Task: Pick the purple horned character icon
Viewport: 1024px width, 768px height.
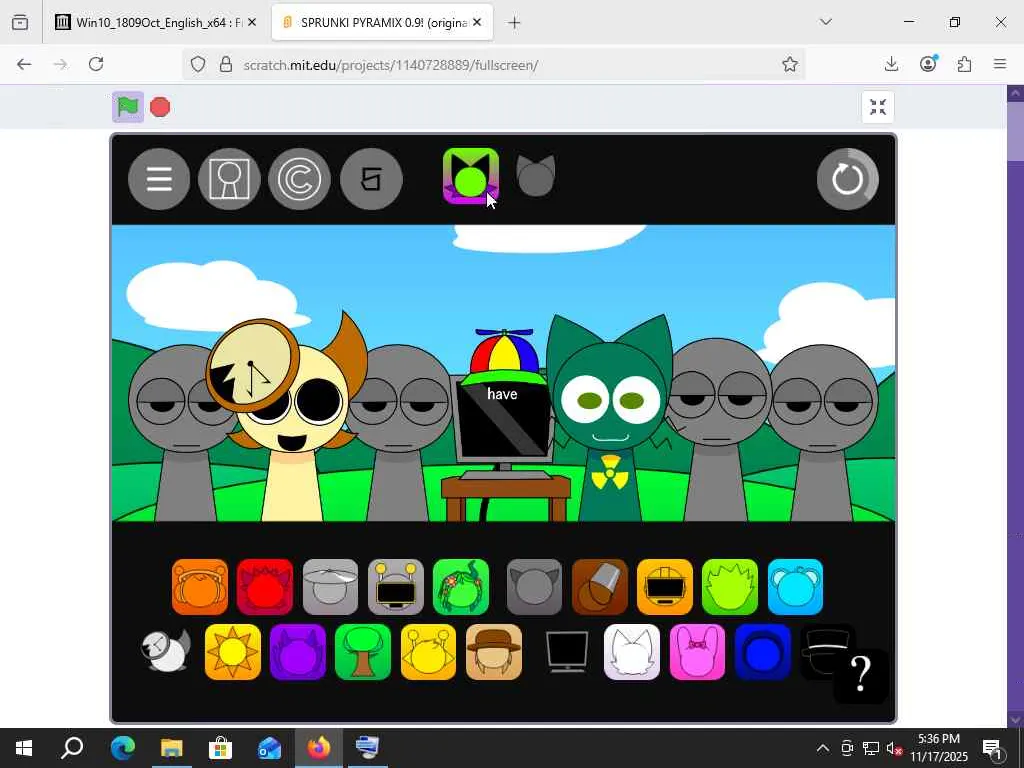Action: click(298, 652)
